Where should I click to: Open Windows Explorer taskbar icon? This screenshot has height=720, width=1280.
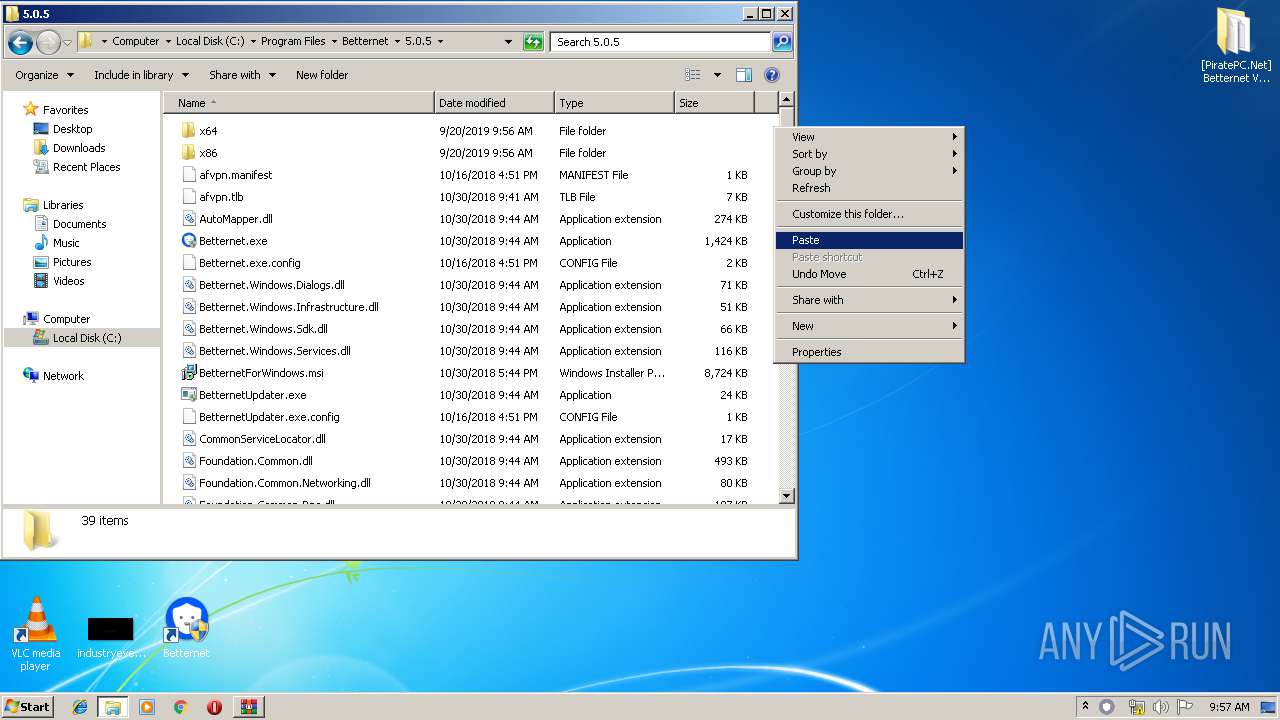point(113,707)
